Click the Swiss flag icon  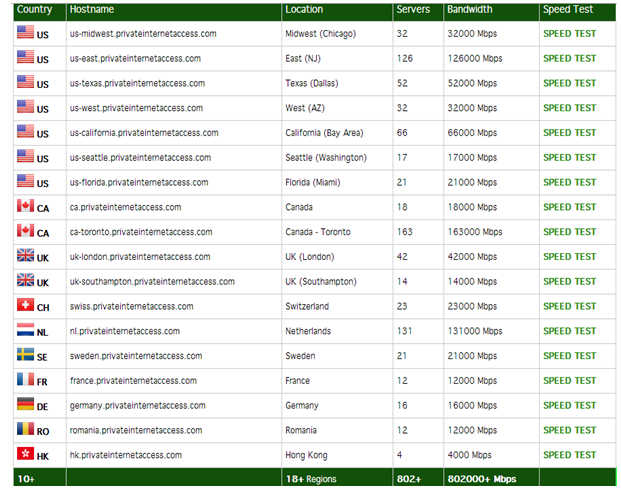pyautogui.click(x=25, y=305)
